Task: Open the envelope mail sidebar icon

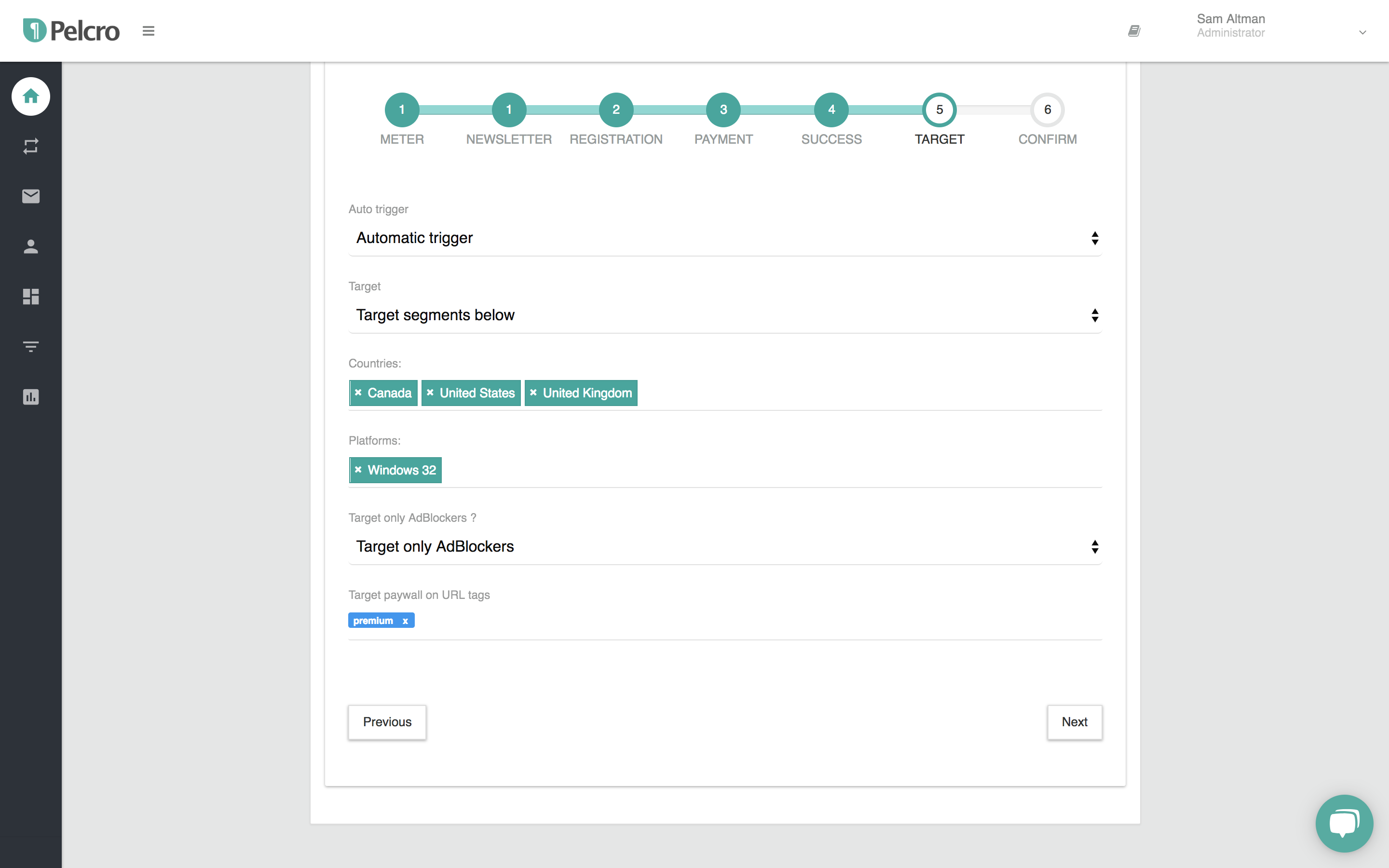Action: point(31,196)
